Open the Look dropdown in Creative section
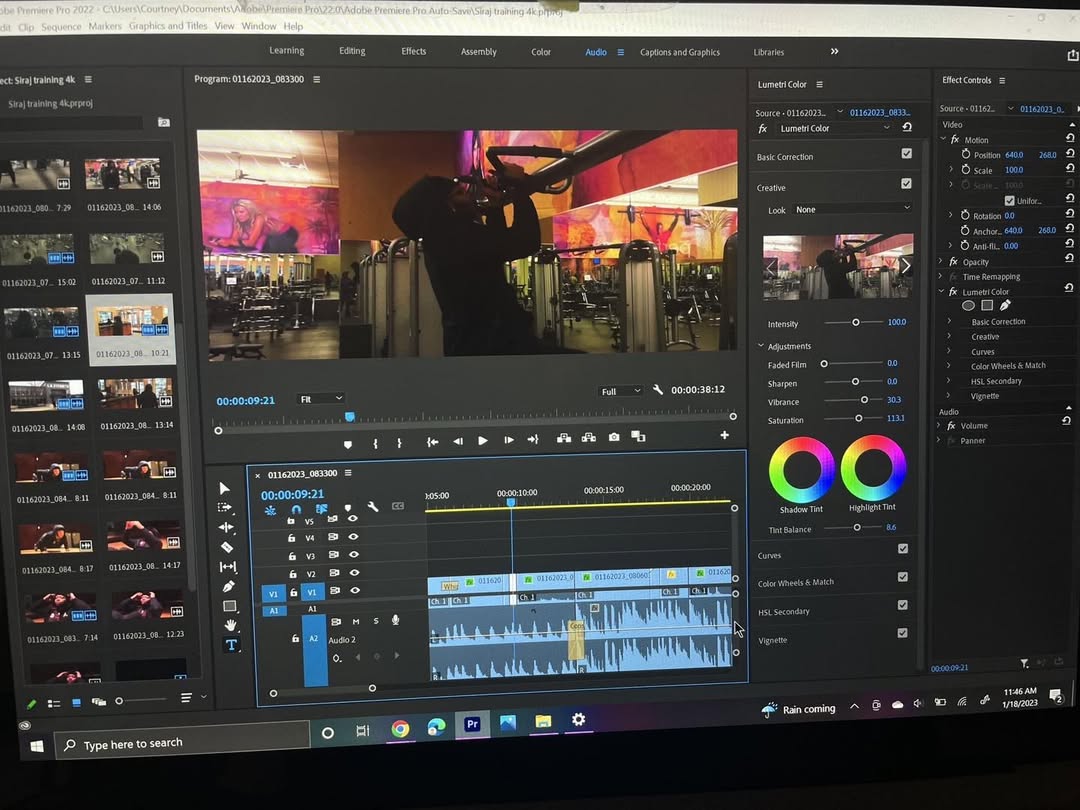 [852, 209]
